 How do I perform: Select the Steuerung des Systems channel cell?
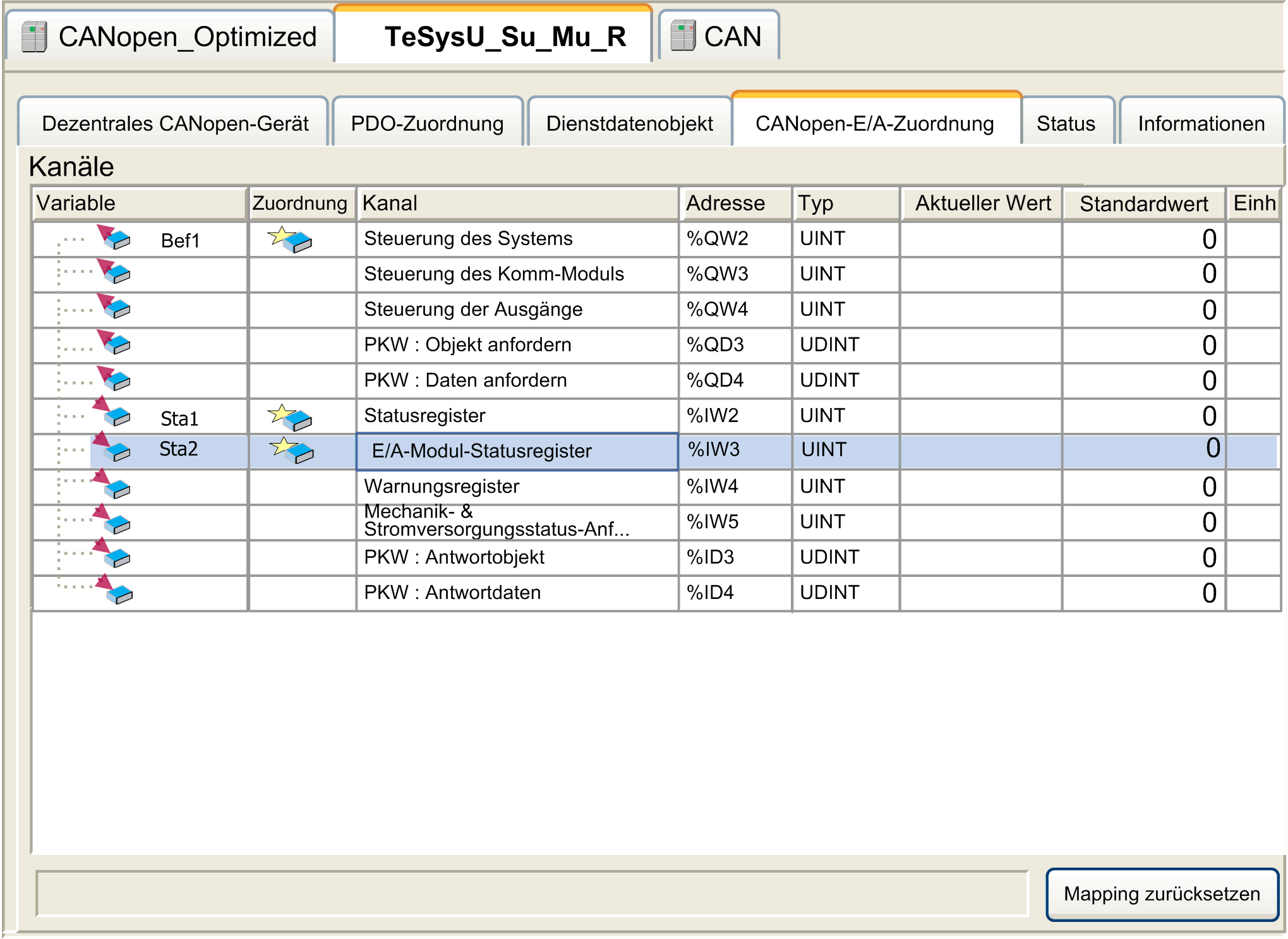click(x=517, y=239)
